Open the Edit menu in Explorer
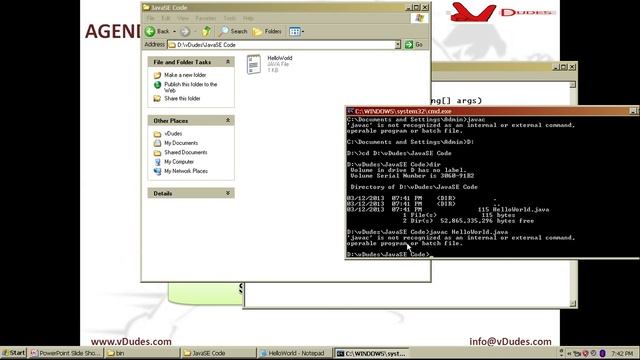 point(166,18)
